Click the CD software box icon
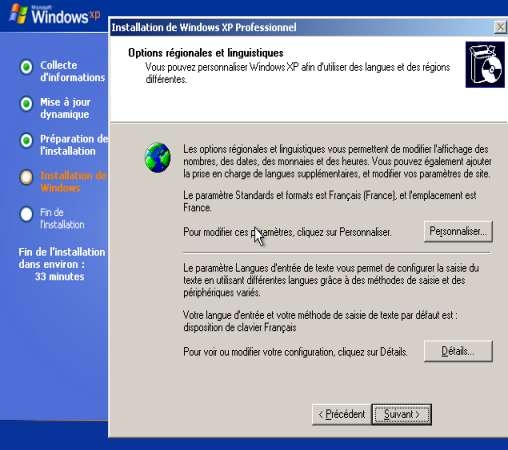Screen dimensions: 508x450 pyautogui.click(x=485, y=65)
